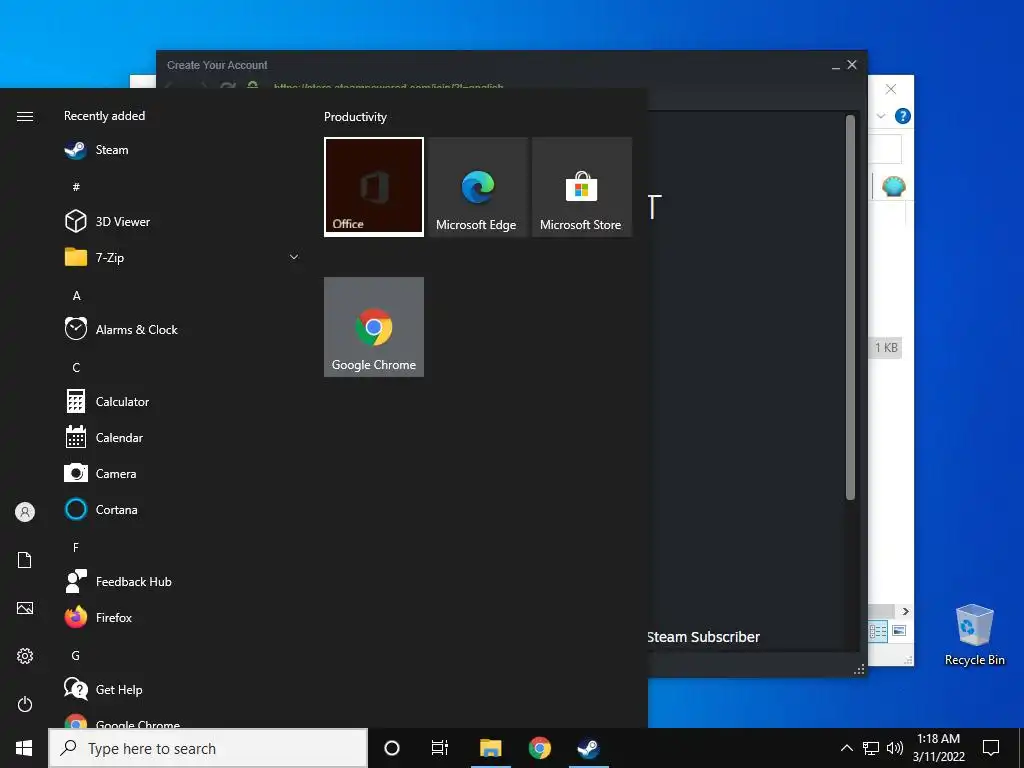Jump to letter G section header

tap(76, 656)
